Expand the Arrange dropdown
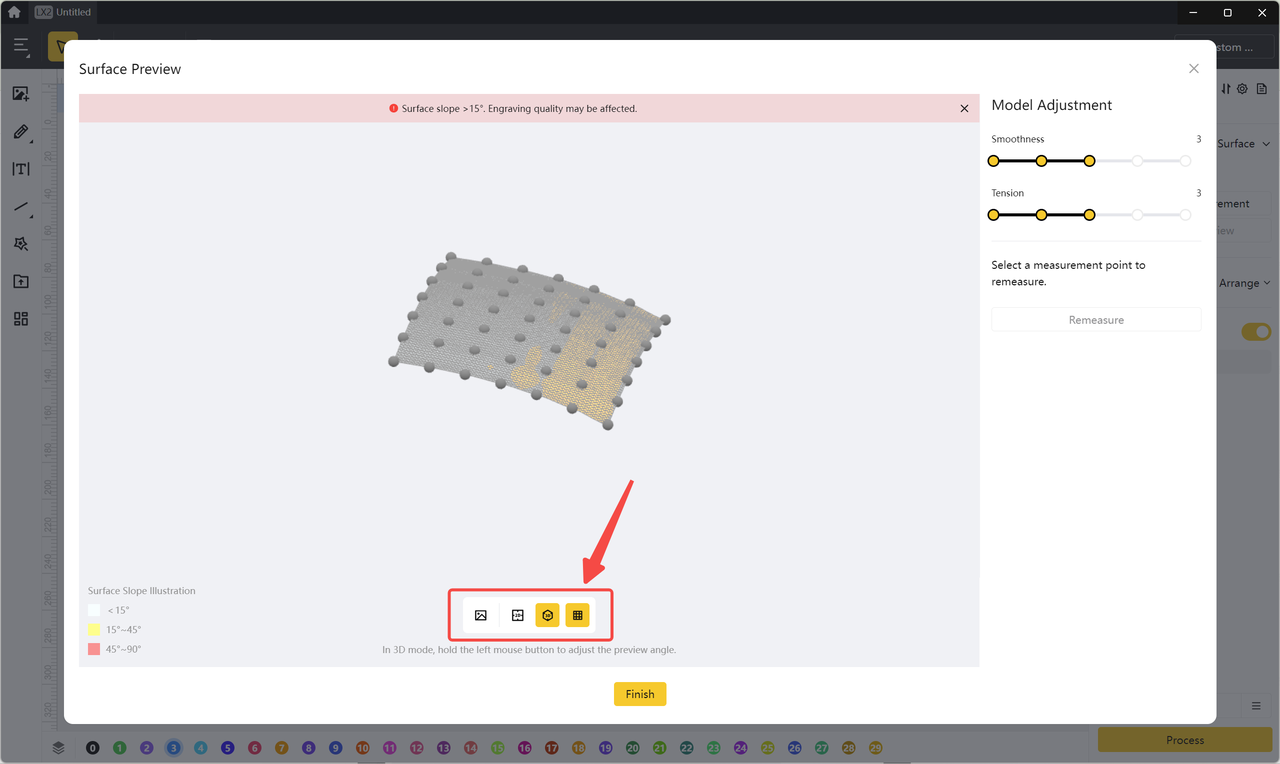 click(x=1245, y=283)
